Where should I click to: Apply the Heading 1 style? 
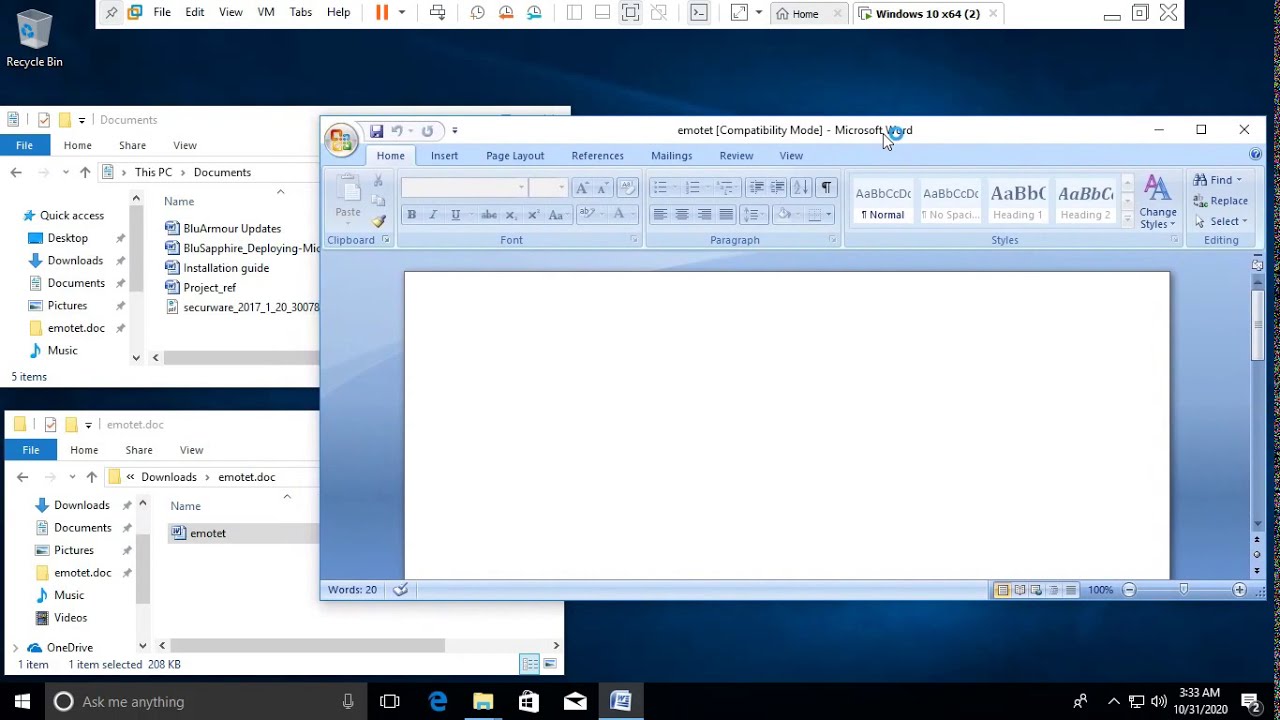tap(1017, 201)
